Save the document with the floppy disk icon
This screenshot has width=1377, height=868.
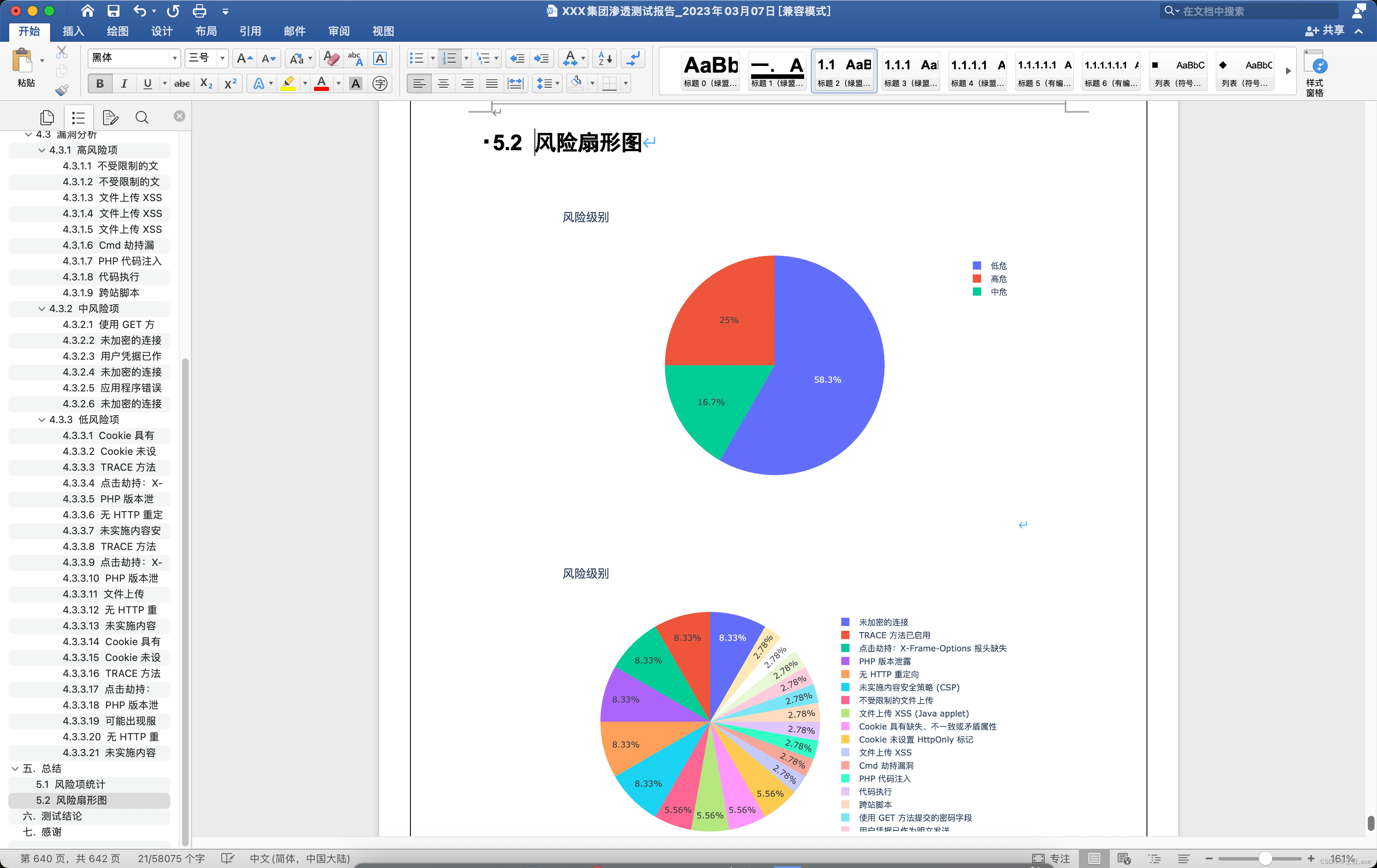click(x=113, y=11)
